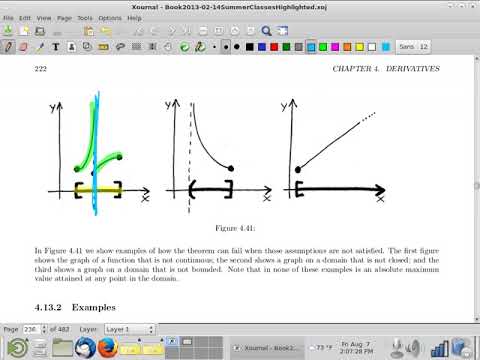Screen dimensions: 480x360
Task: Toggle fullscreen mode icon
Action: click(x=282, y=31)
